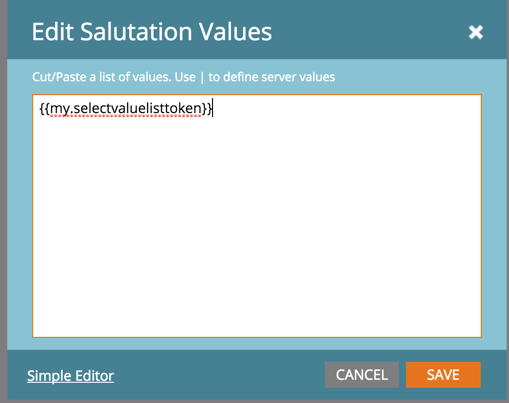Screen dimensions: 509x403
Task: Switch to the Simple Editor
Action: pyautogui.click(x=70, y=376)
